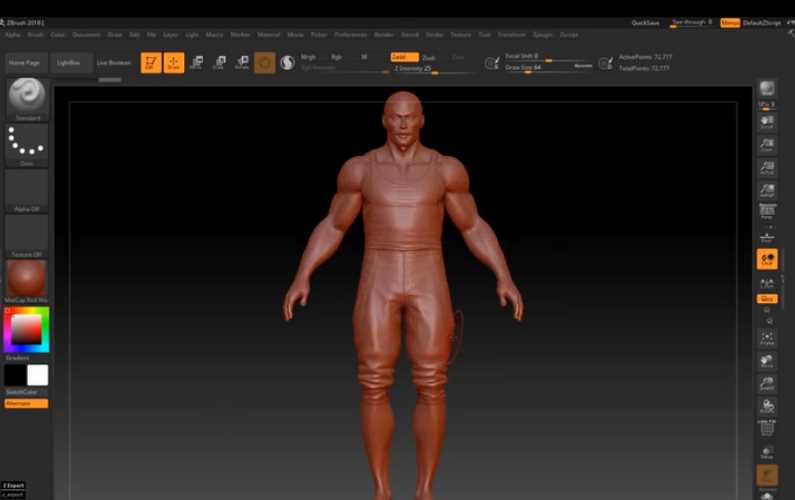Click the QuickSave button
Image resolution: width=795 pixels, height=500 pixels.
point(645,23)
